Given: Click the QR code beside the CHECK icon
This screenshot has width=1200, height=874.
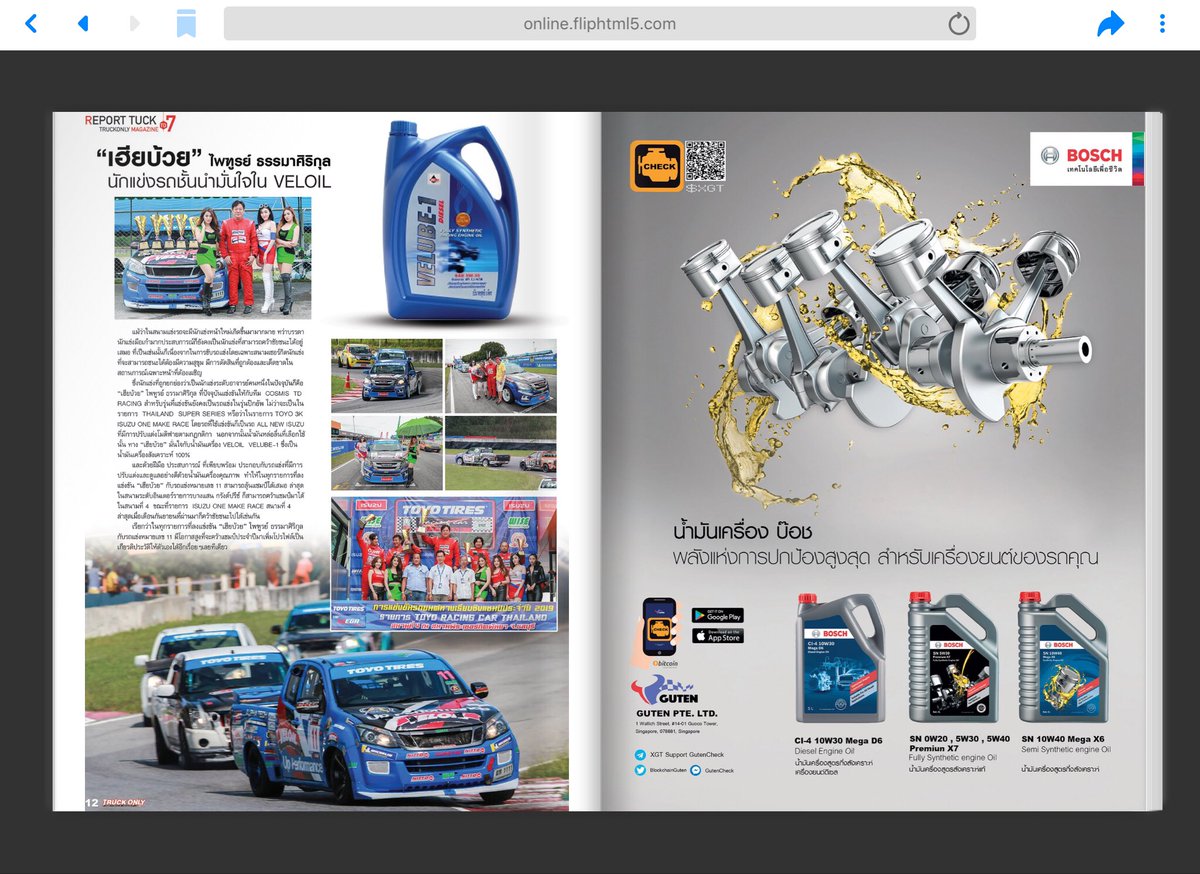Looking at the screenshot, I should pyautogui.click(x=705, y=160).
